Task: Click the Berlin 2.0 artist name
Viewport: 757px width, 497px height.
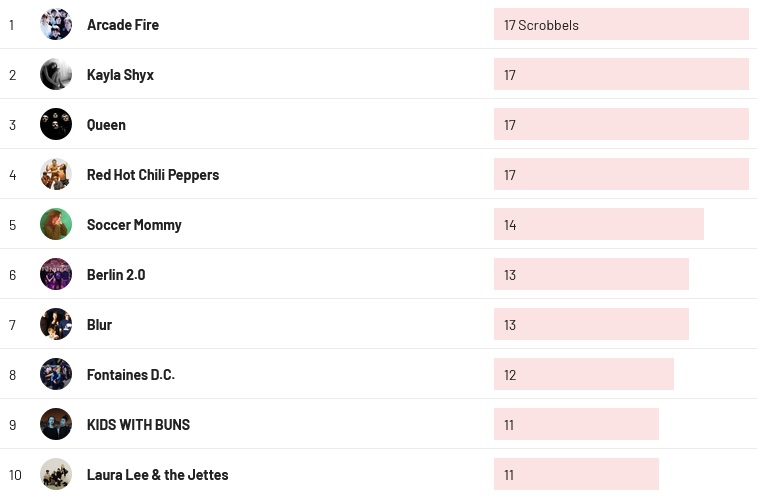Action: [116, 275]
